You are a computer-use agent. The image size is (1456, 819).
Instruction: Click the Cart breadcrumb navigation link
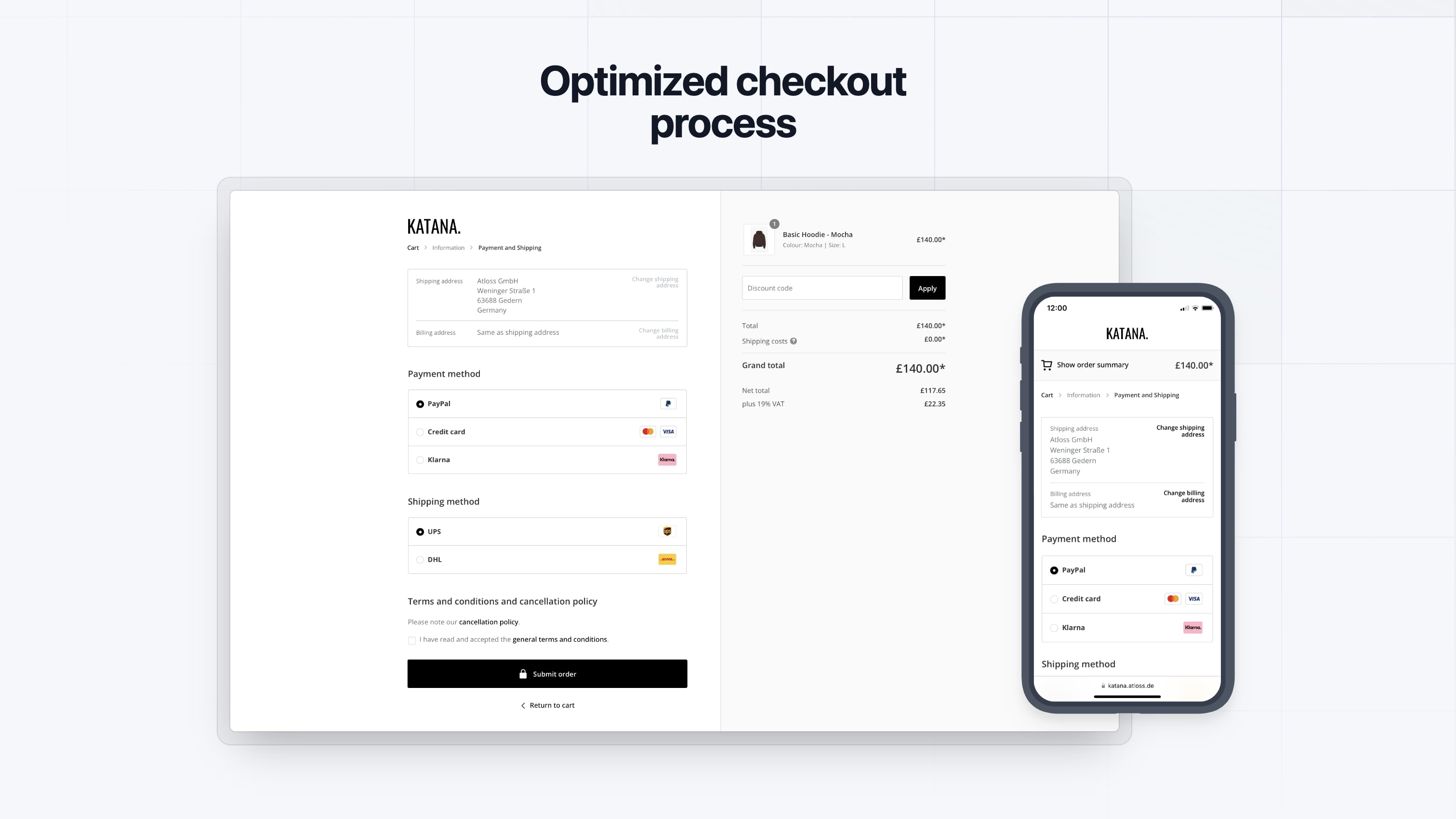click(413, 248)
